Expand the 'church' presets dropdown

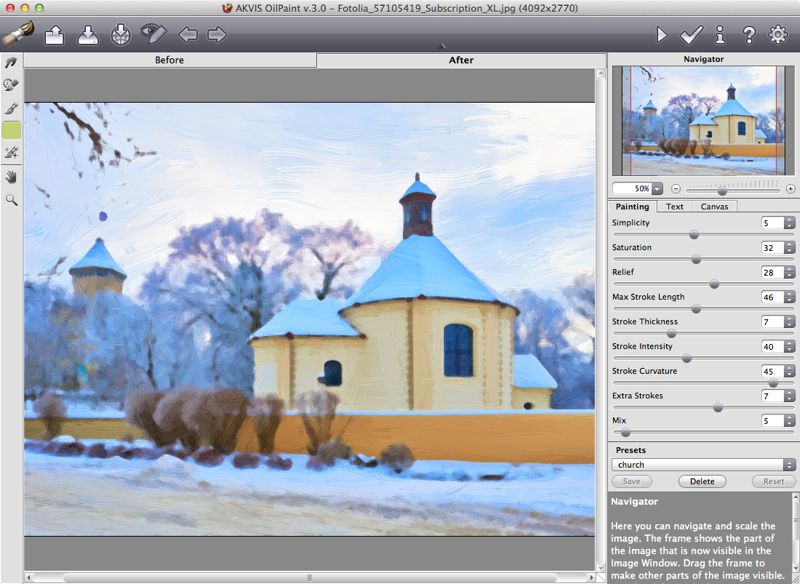[x=704, y=465]
